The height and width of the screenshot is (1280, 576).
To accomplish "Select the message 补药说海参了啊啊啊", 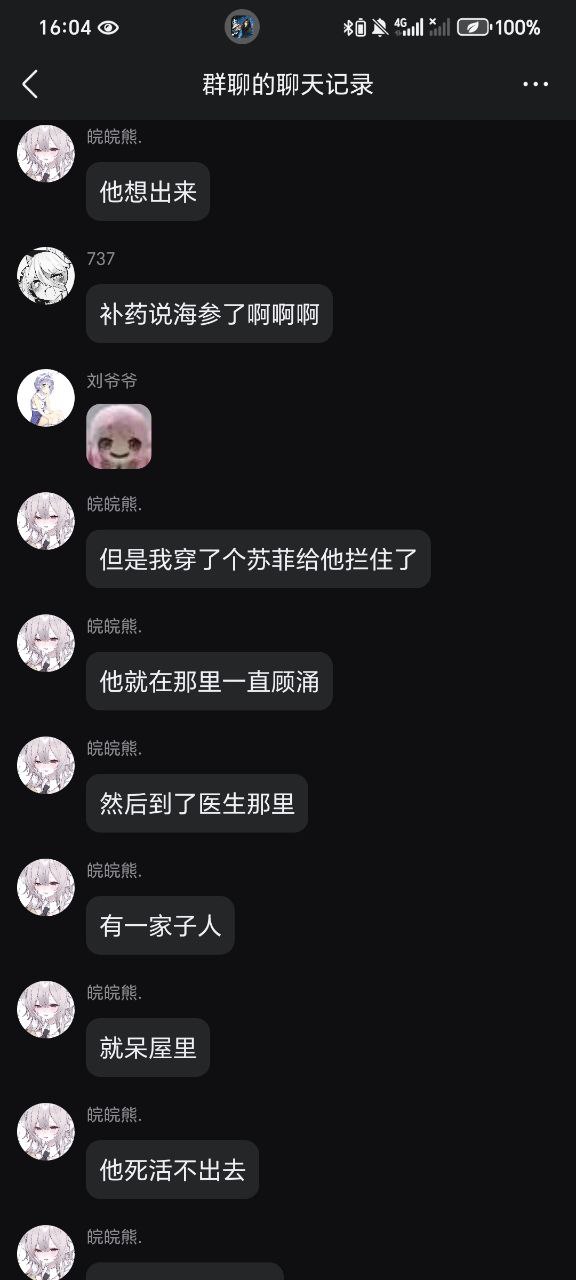I will tap(209, 314).
